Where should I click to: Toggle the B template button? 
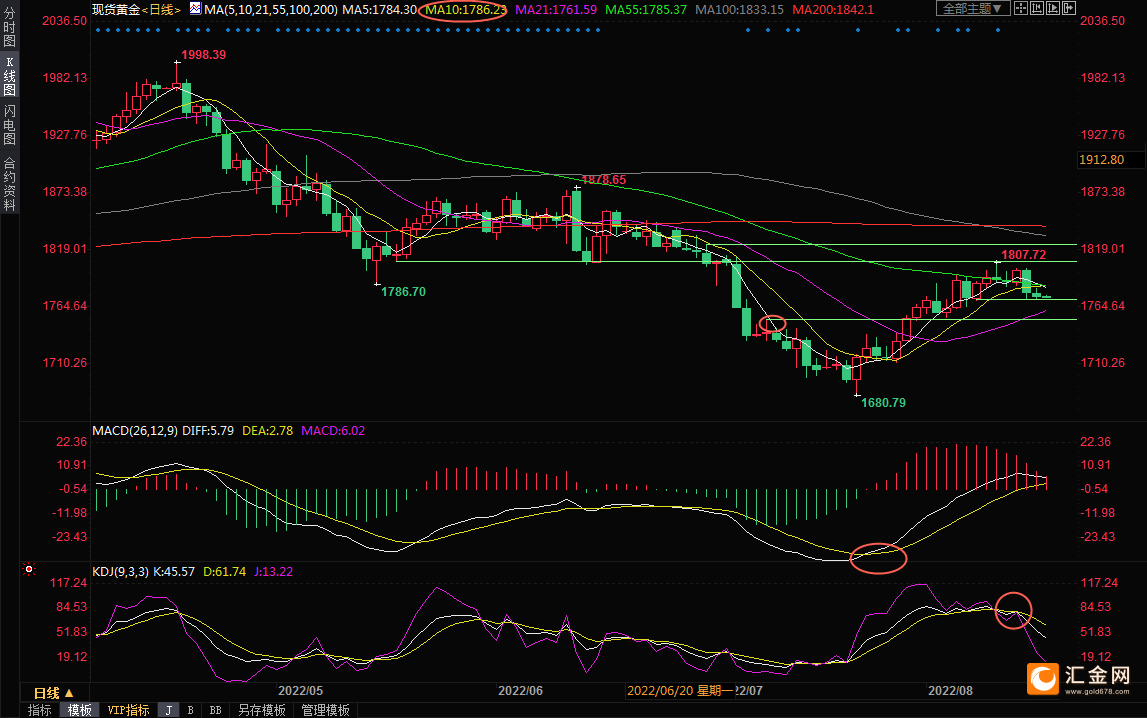(x=190, y=710)
